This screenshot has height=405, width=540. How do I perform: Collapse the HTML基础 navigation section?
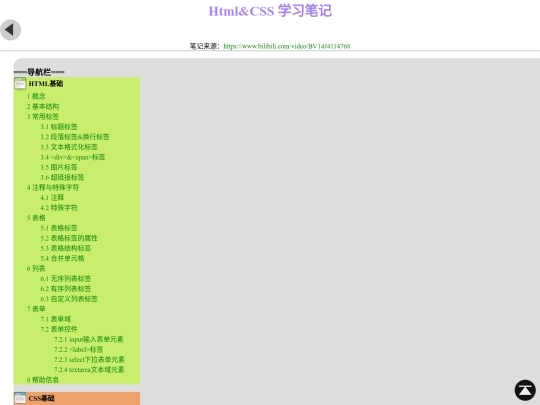click(x=45, y=83)
